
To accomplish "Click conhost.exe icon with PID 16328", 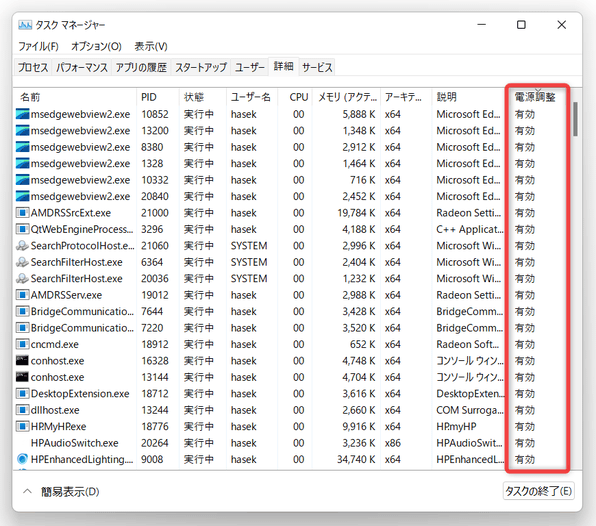I will pyautogui.click(x=22, y=360).
